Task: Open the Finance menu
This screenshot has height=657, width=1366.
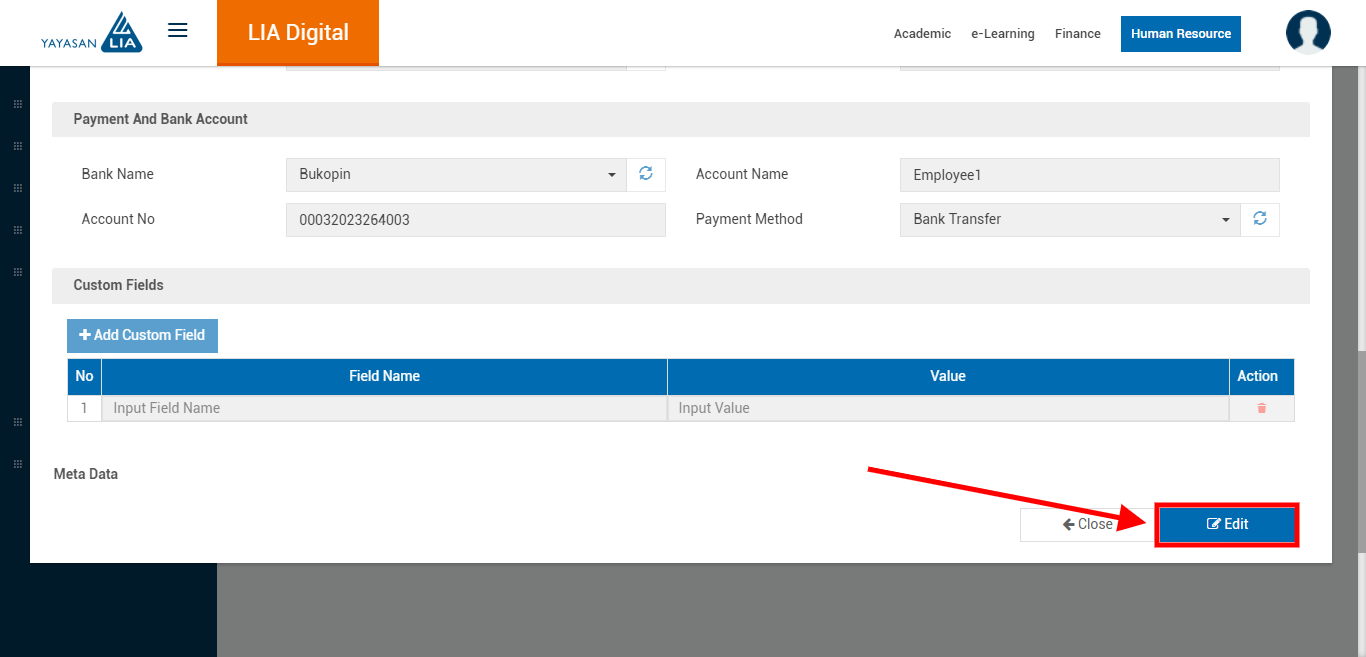Action: pyautogui.click(x=1077, y=34)
